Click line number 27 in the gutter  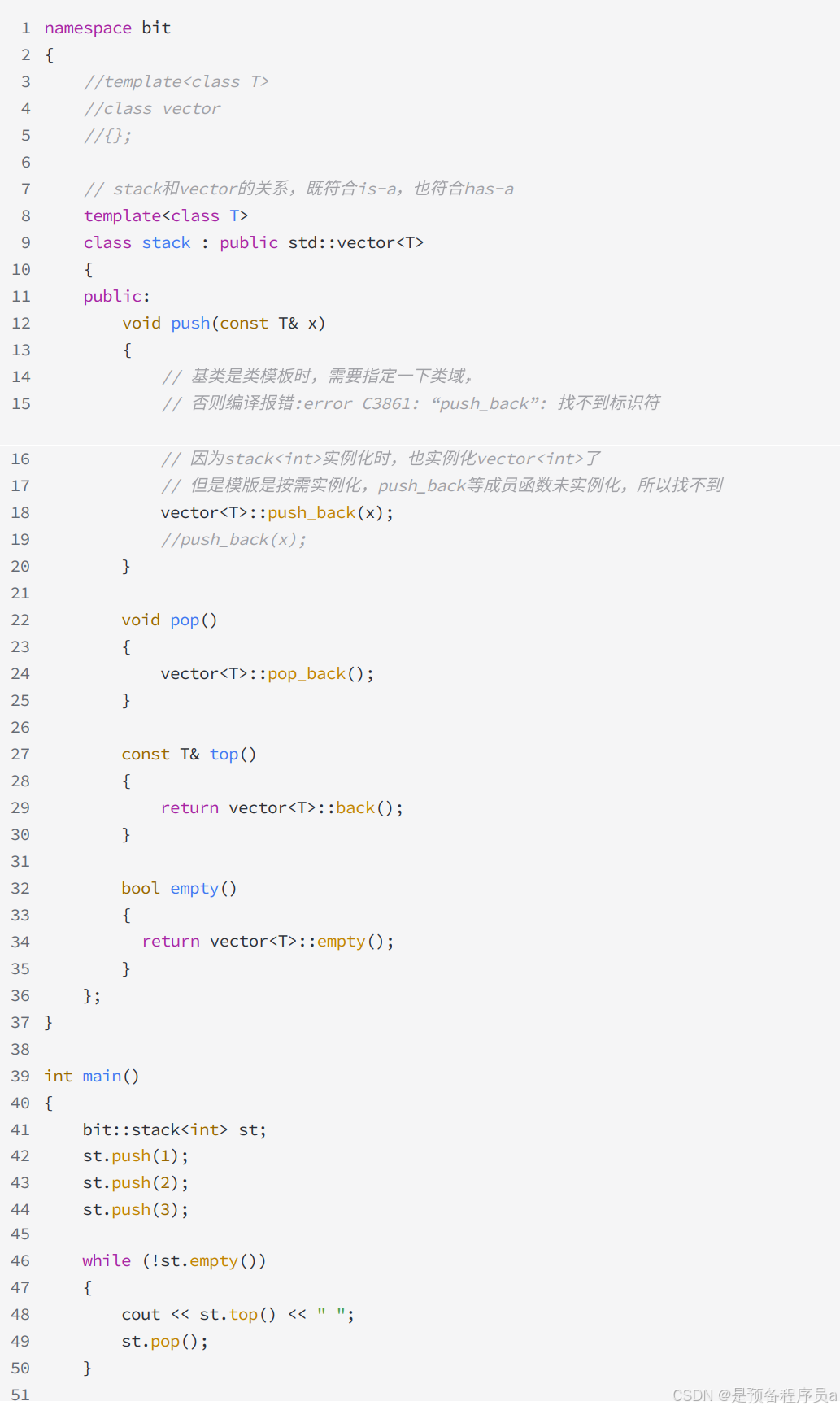point(20,754)
